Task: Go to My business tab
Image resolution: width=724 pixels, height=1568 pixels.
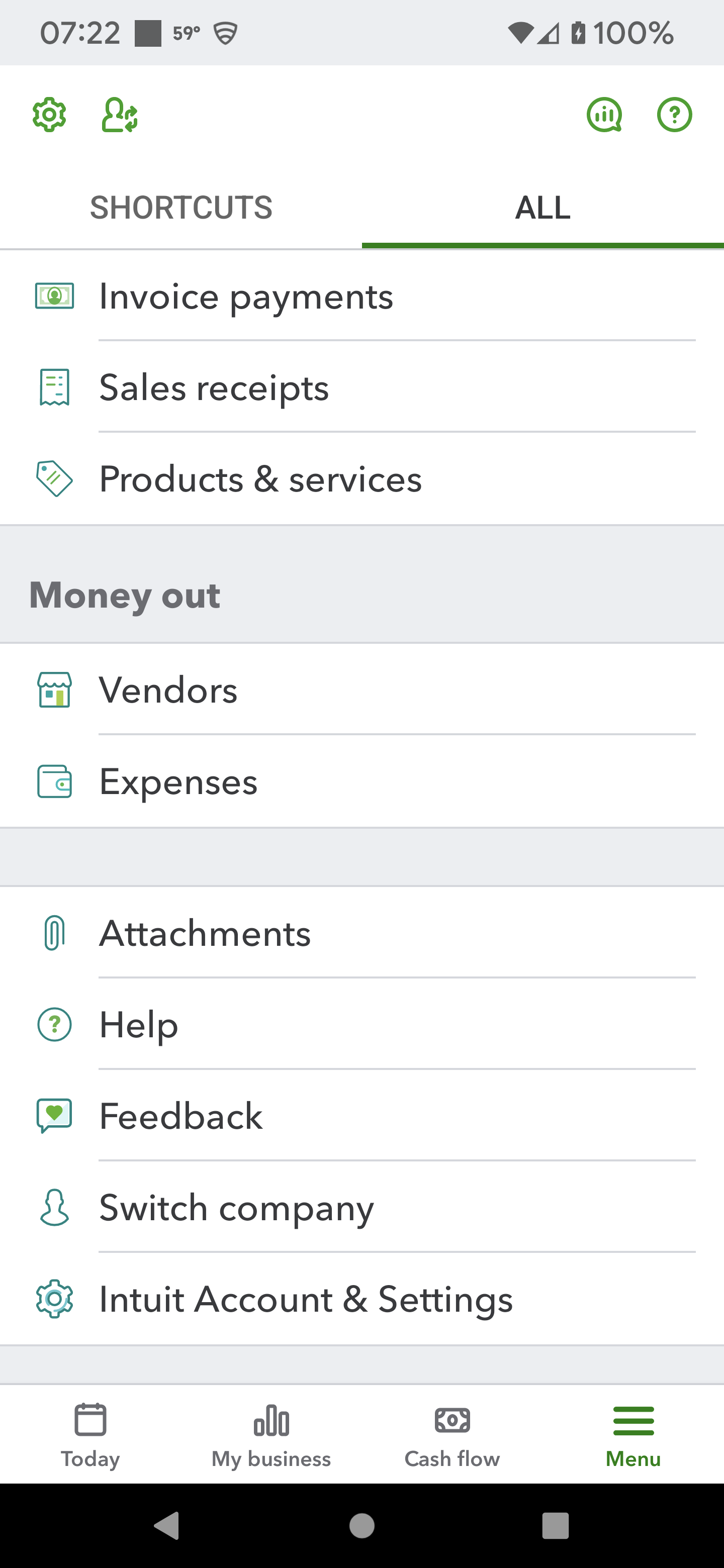Action: point(271,1434)
